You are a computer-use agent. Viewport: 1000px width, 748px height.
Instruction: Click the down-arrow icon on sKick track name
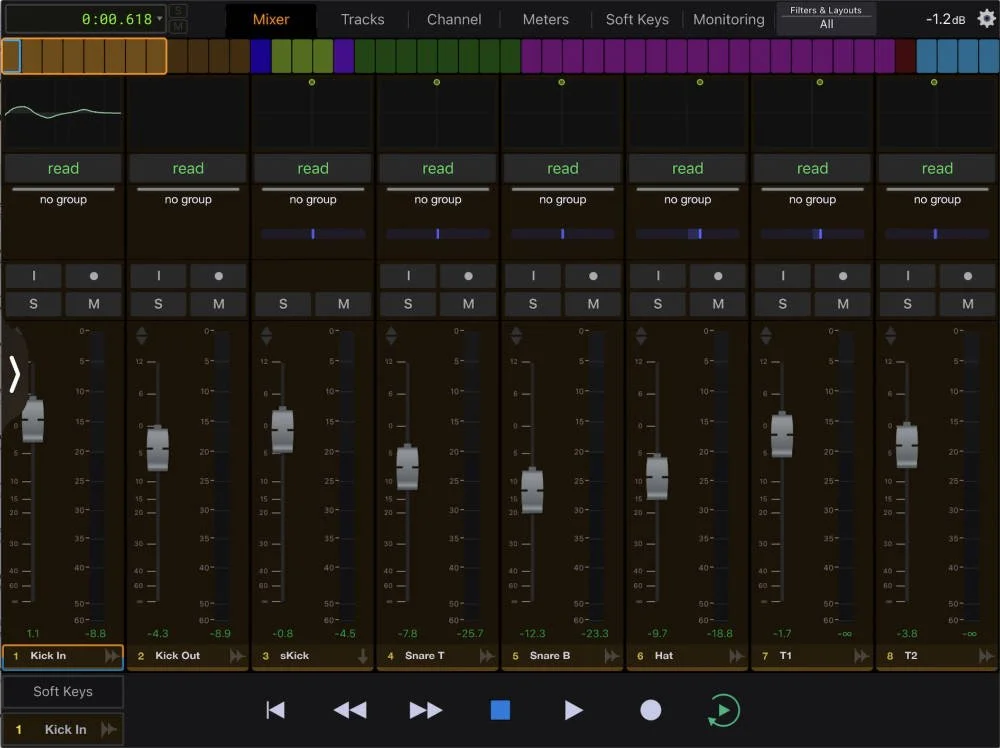pos(362,656)
